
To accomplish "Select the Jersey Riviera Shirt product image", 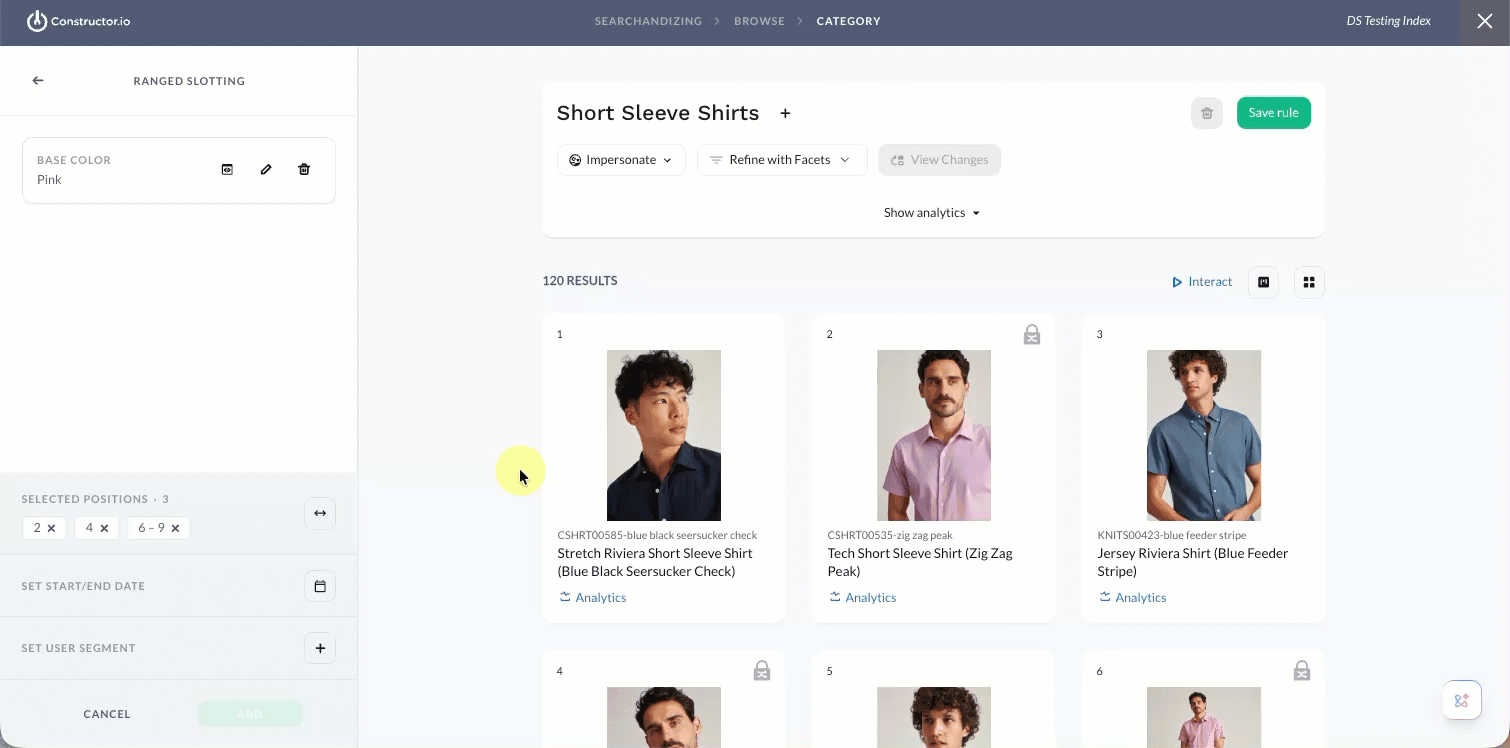I will [1204, 435].
